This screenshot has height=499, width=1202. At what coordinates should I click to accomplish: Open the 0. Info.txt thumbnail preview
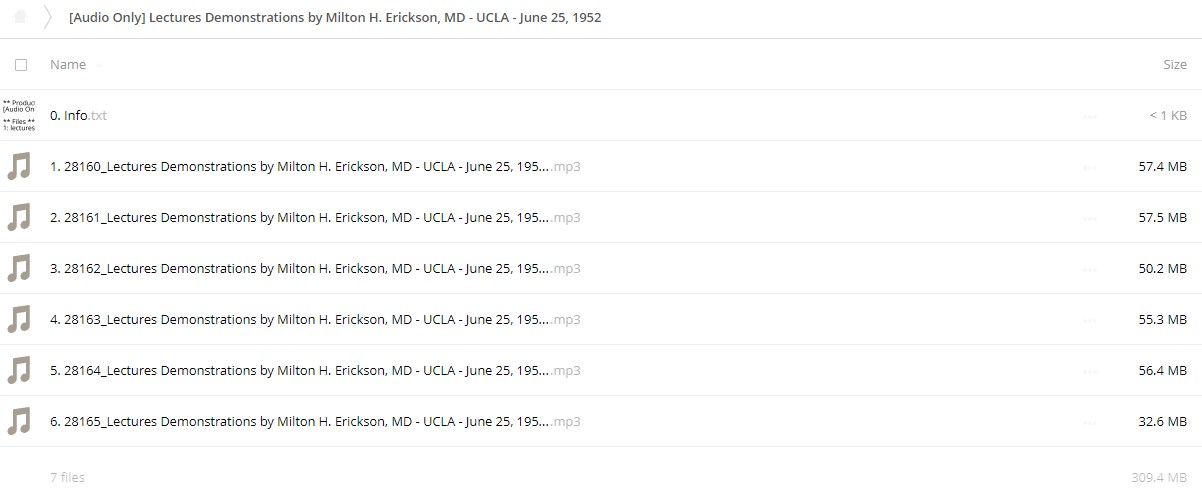19,115
